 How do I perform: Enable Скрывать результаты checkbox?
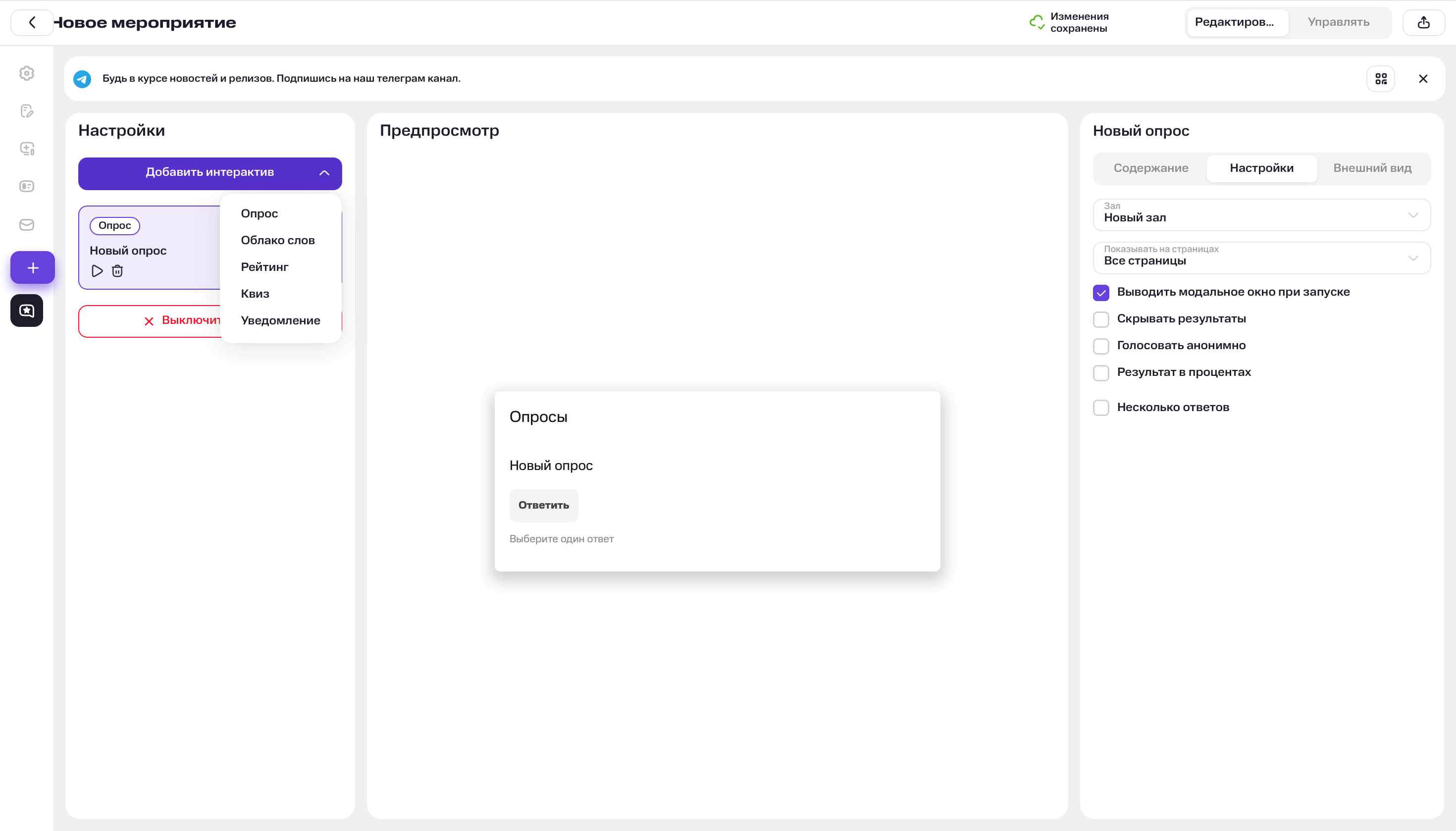pos(1101,319)
